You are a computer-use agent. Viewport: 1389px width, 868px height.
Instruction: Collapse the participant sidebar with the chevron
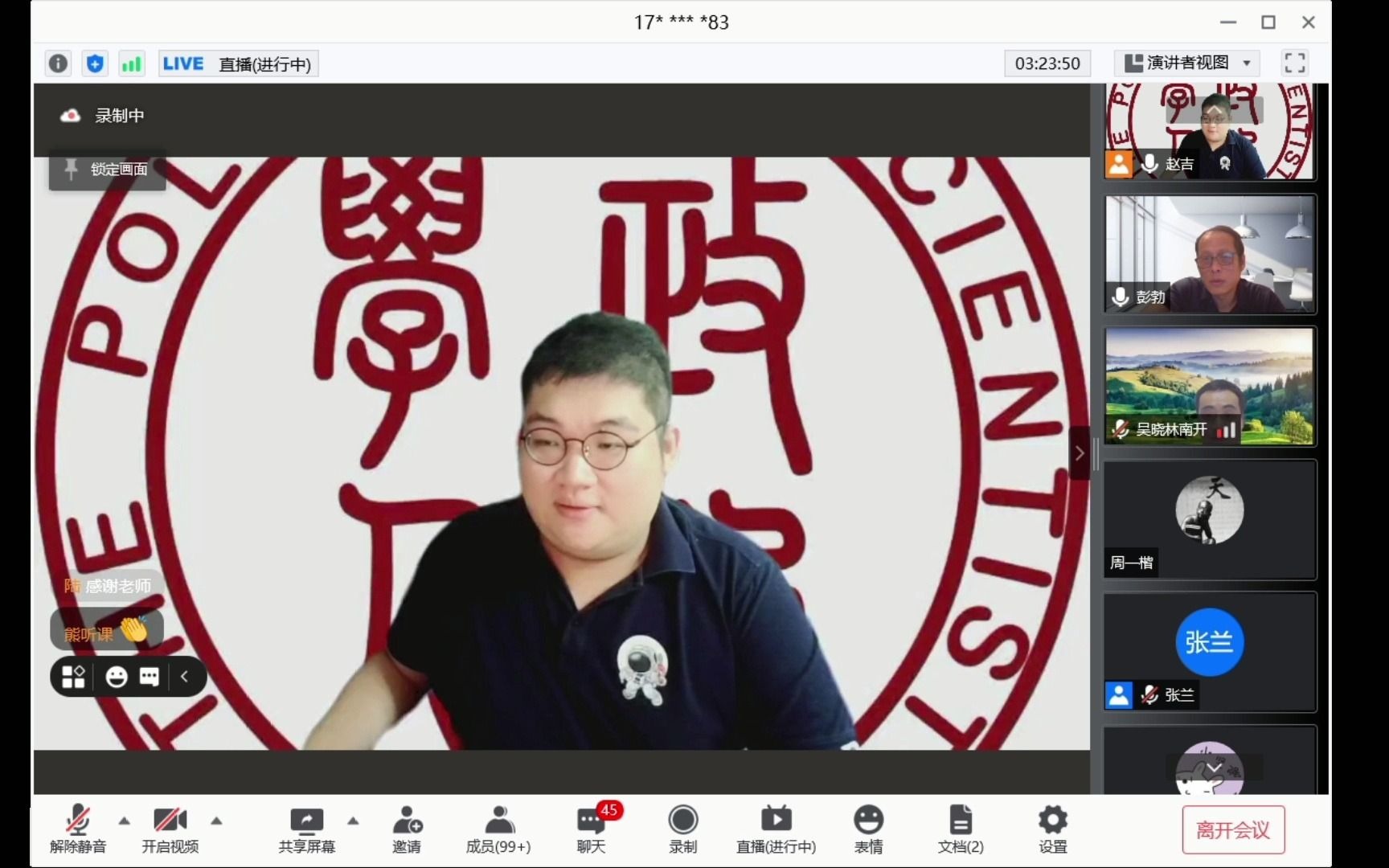click(1080, 452)
